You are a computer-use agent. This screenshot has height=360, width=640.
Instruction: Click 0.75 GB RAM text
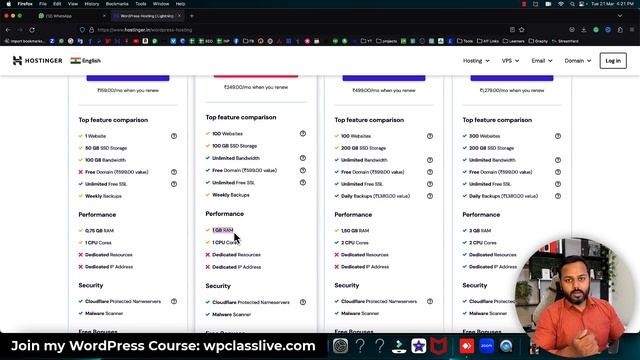click(99, 231)
